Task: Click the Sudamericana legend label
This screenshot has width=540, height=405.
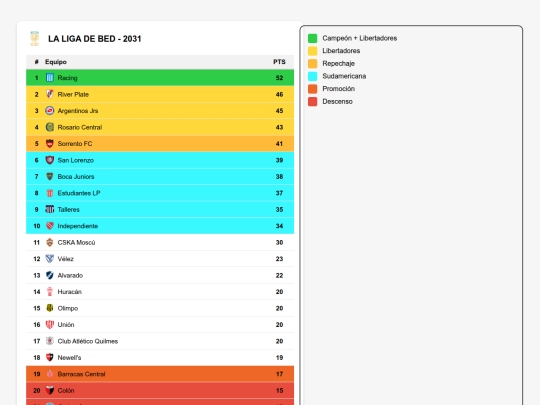Action: [x=344, y=76]
